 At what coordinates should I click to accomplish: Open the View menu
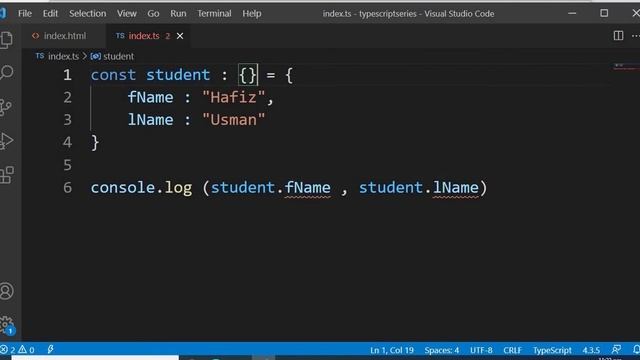click(x=127, y=13)
